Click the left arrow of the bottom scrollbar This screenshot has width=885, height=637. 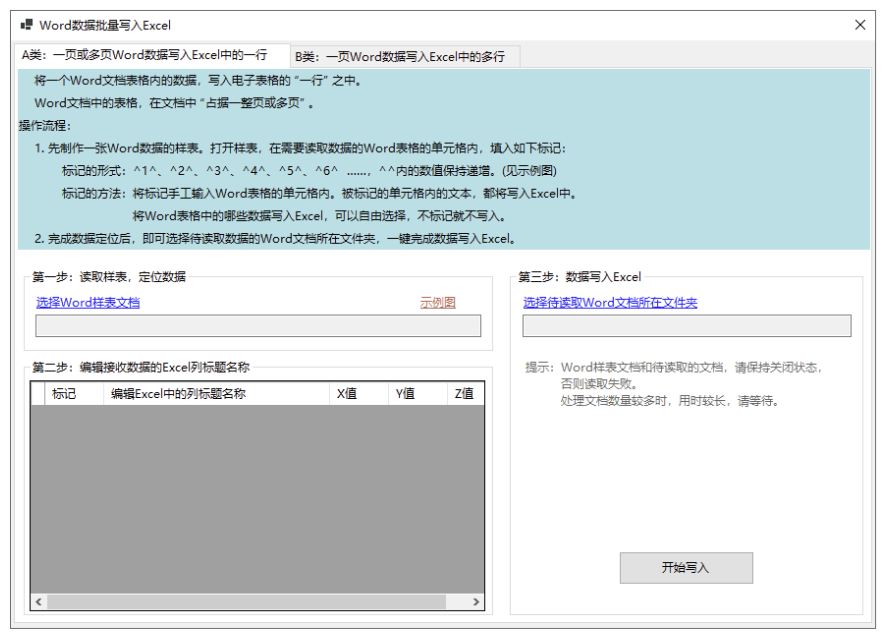pyautogui.click(x=37, y=601)
